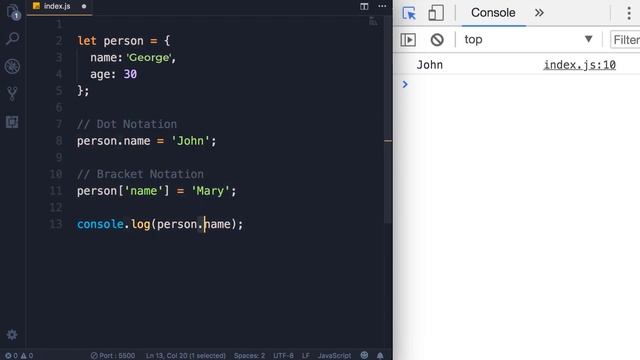Viewport: 640px width, 360px height.
Task: Click the 'Mary' string on line 11
Action: [211, 191]
